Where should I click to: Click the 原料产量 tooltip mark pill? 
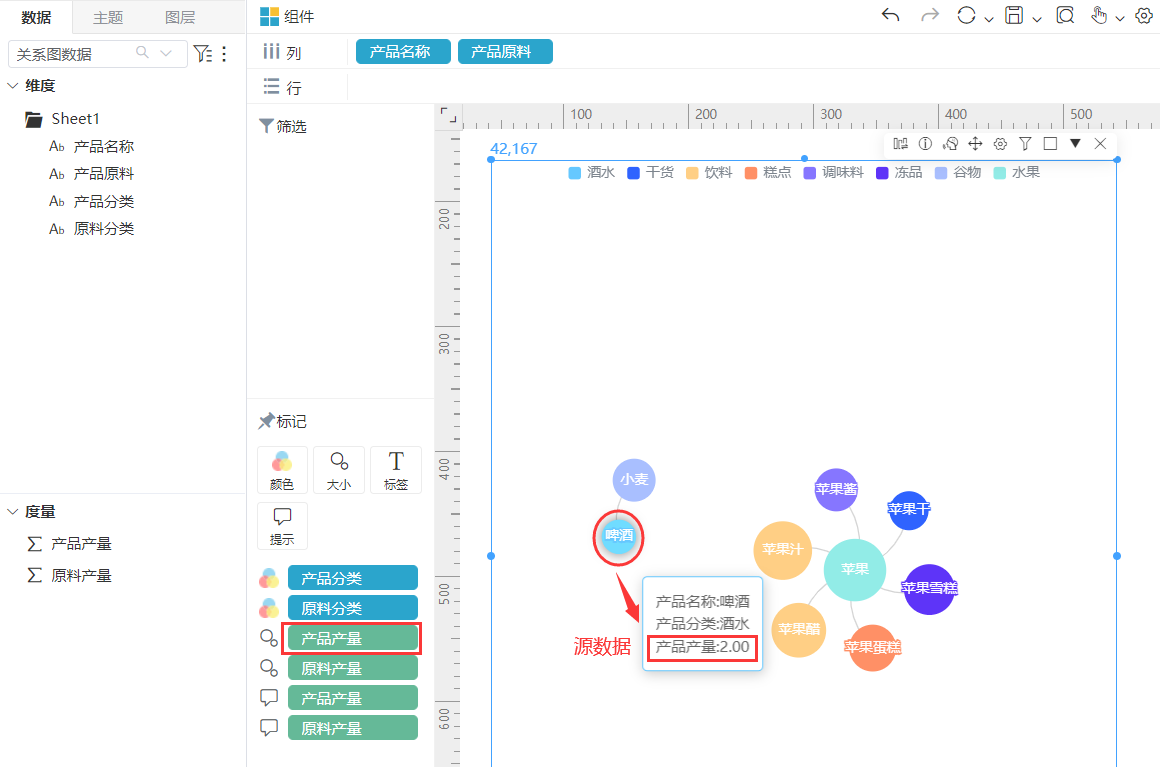(353, 728)
